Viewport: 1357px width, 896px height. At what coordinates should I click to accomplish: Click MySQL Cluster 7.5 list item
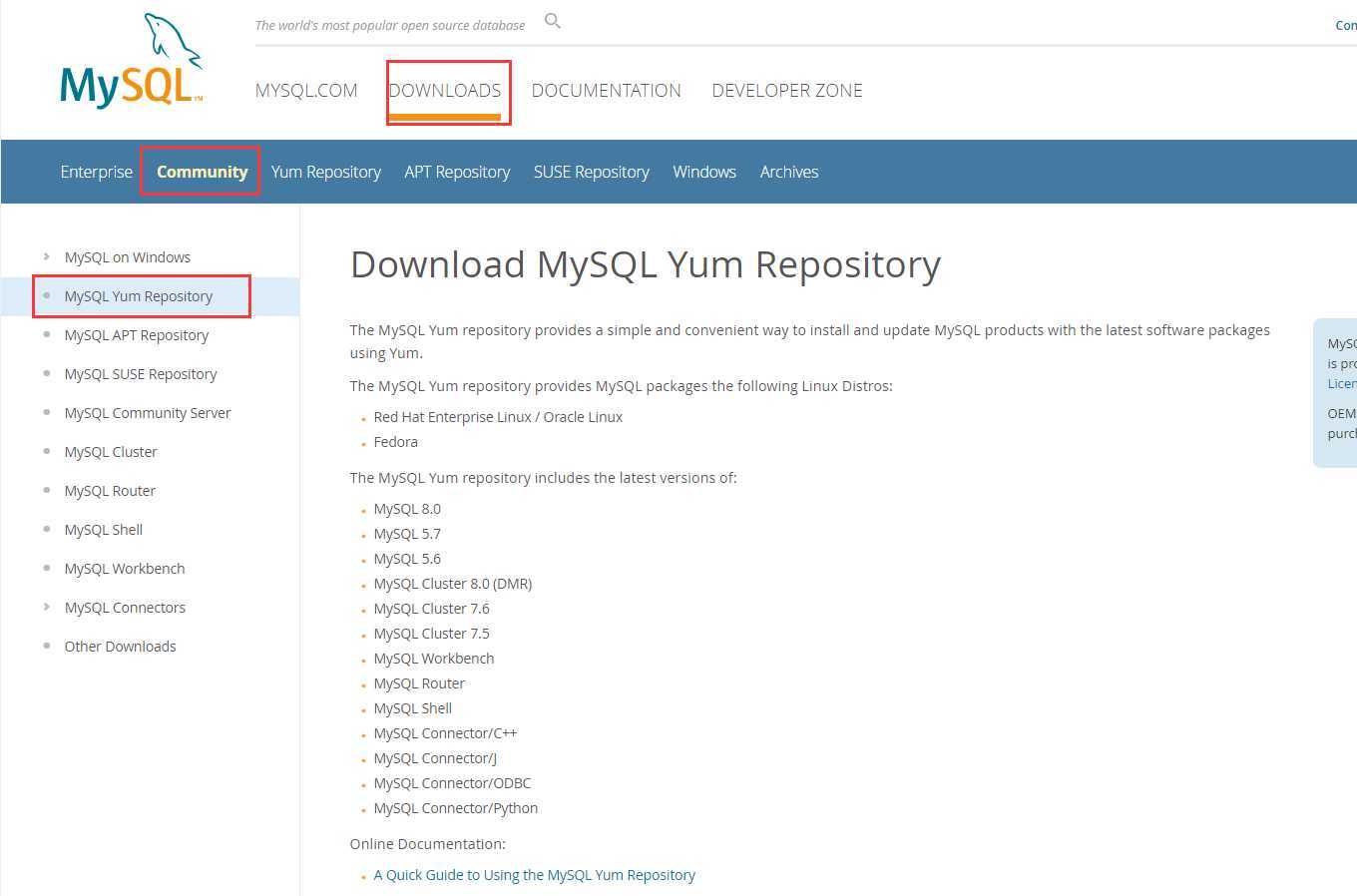coord(432,634)
